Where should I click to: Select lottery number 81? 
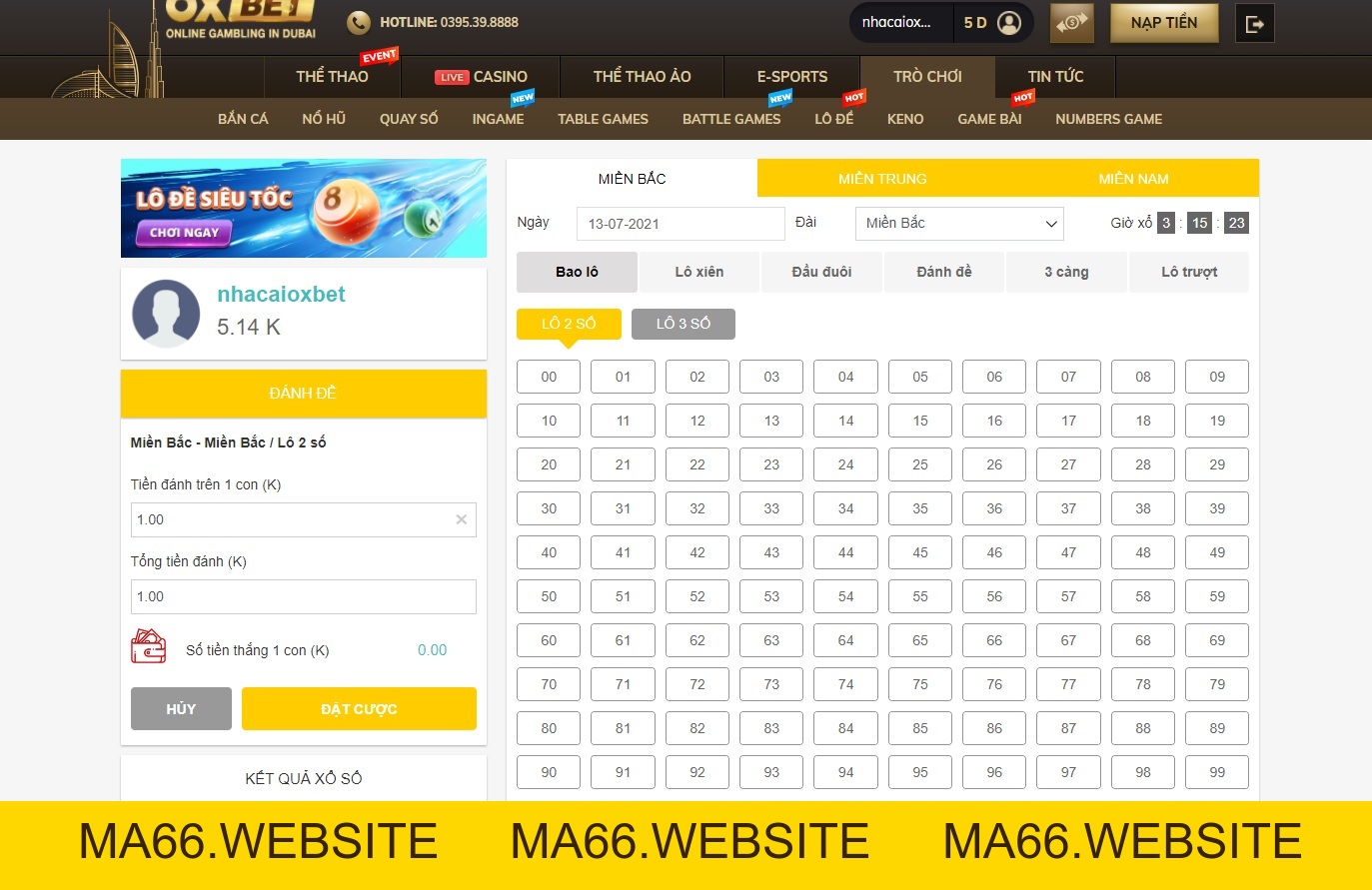(x=623, y=728)
